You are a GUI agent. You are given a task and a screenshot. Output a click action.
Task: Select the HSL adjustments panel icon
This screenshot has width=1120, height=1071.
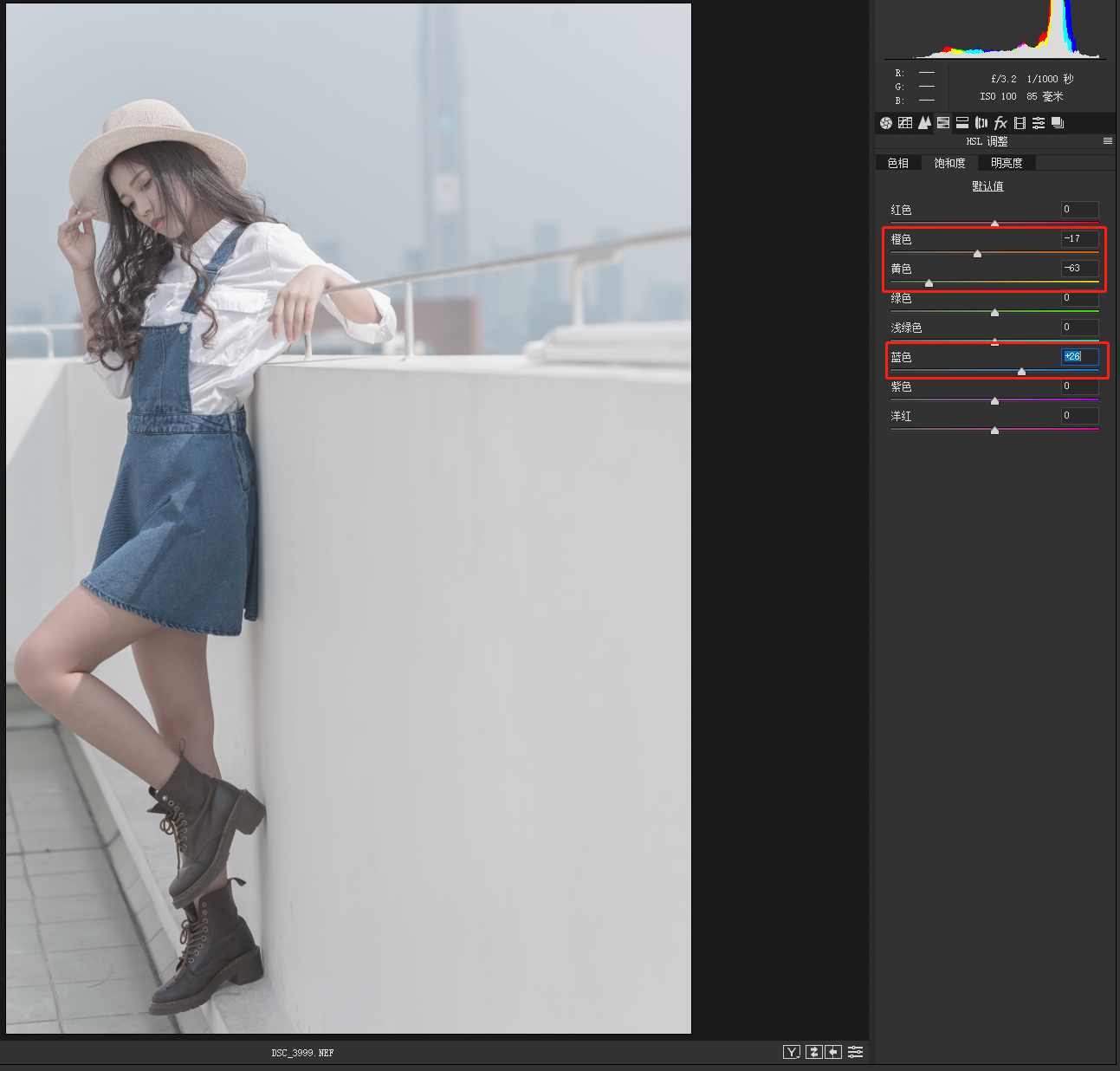point(943,123)
